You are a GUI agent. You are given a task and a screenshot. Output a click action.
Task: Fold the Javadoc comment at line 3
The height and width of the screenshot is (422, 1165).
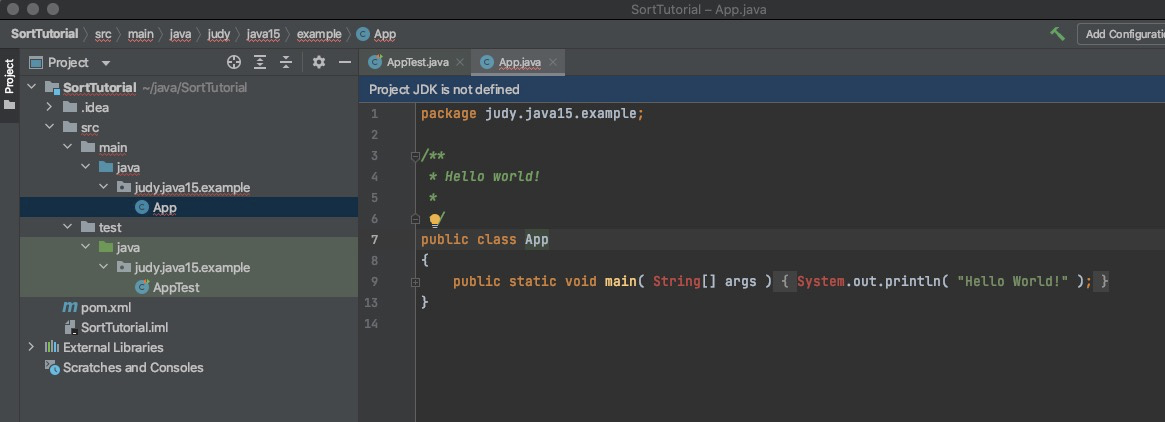415,156
